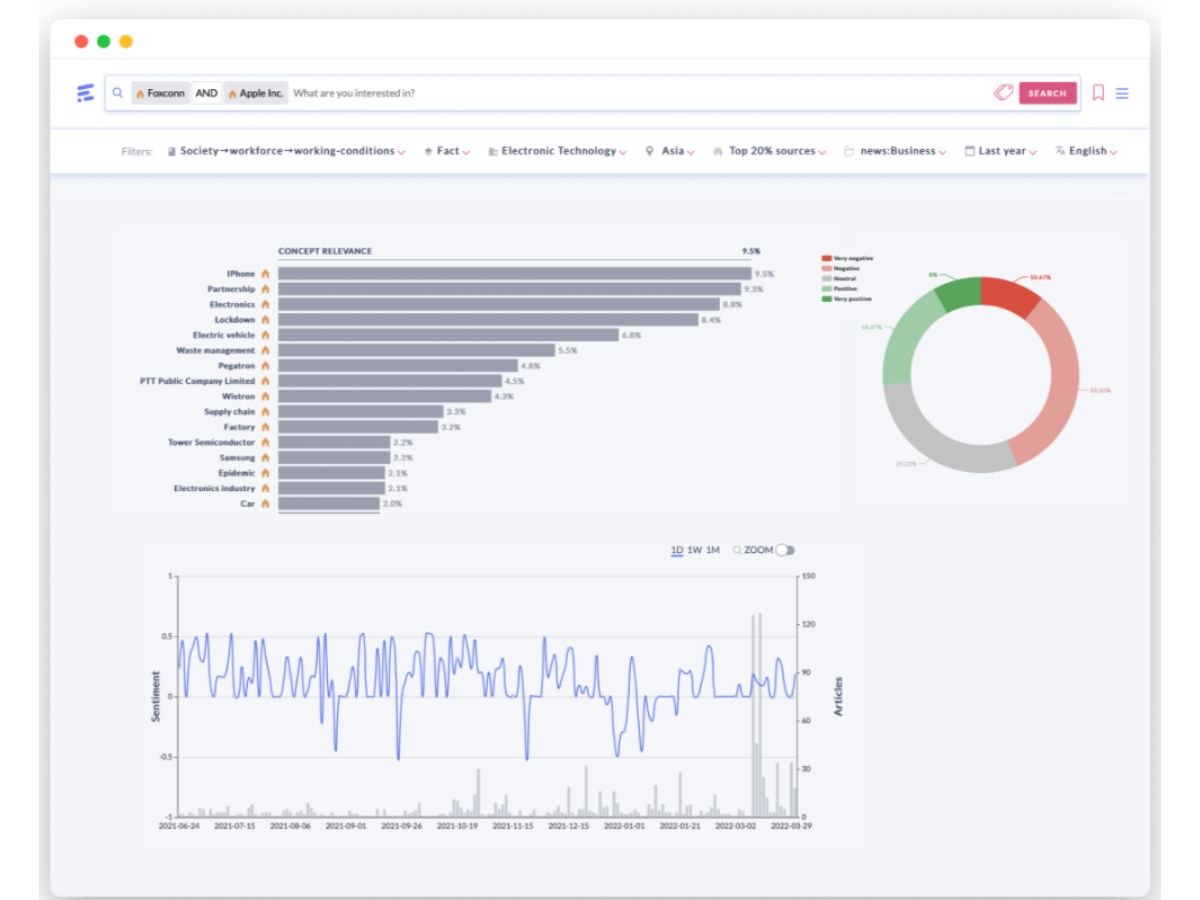Click the flame icon next to Electronics
Screen dimensions: 1200x900
265,304
